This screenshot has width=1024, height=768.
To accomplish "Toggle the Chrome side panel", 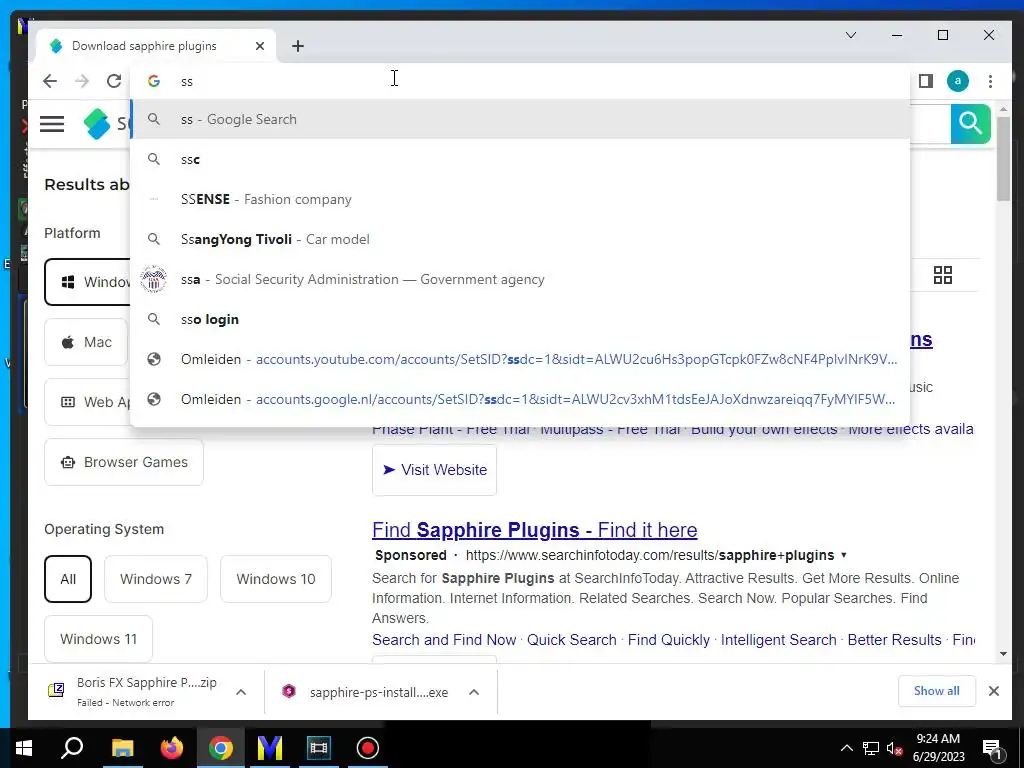I will [x=925, y=81].
